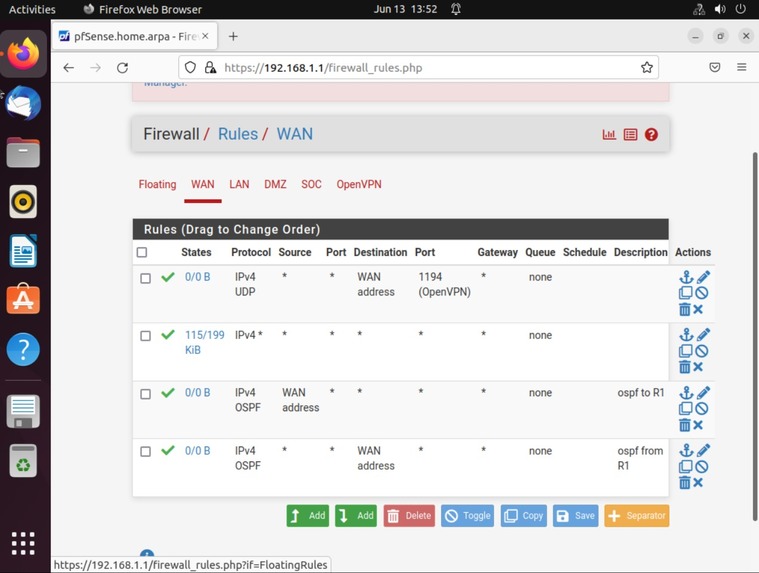Copy the OpenVPN 1194 UDP rule
The width and height of the screenshot is (759, 573).
[685, 293]
